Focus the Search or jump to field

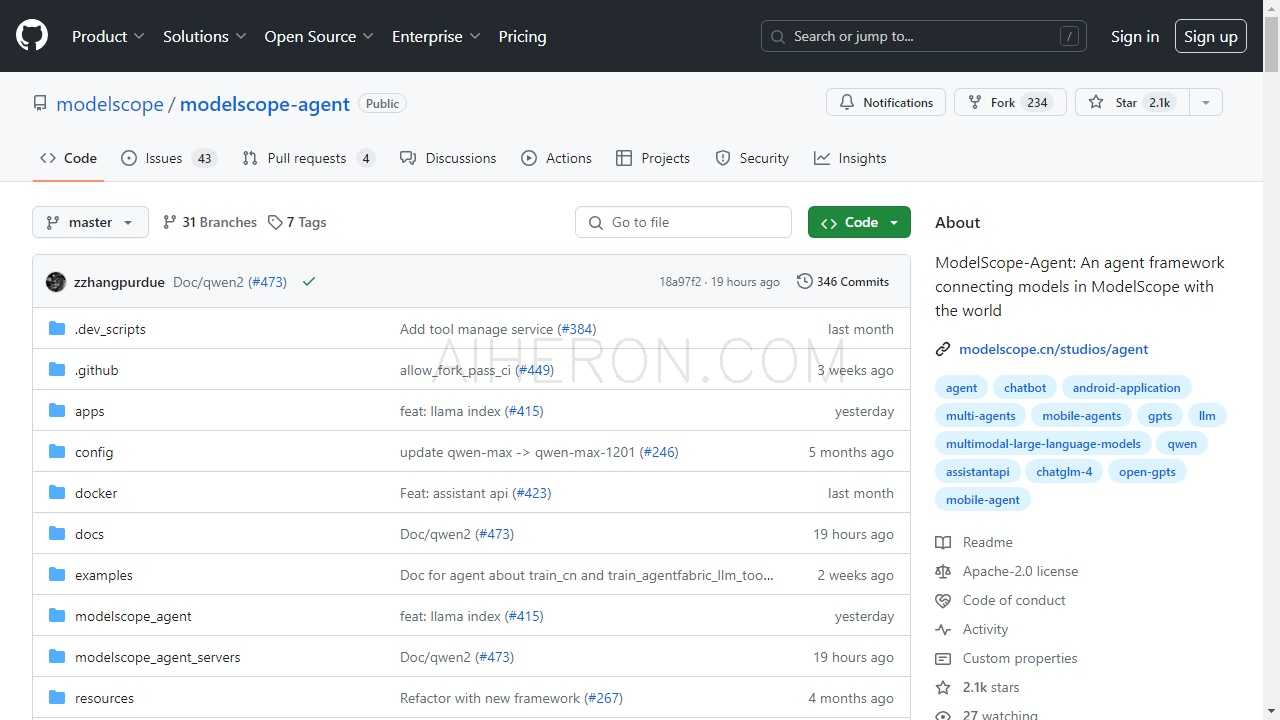click(924, 36)
